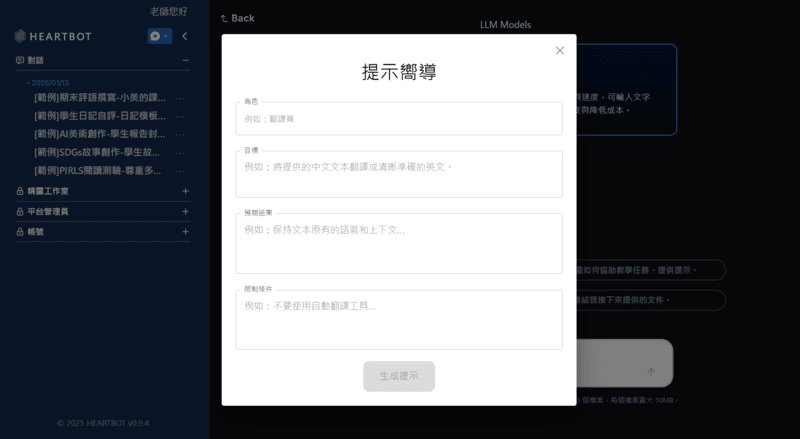Click into the 限制條件 text area
This screenshot has height=439, width=800.
point(399,319)
